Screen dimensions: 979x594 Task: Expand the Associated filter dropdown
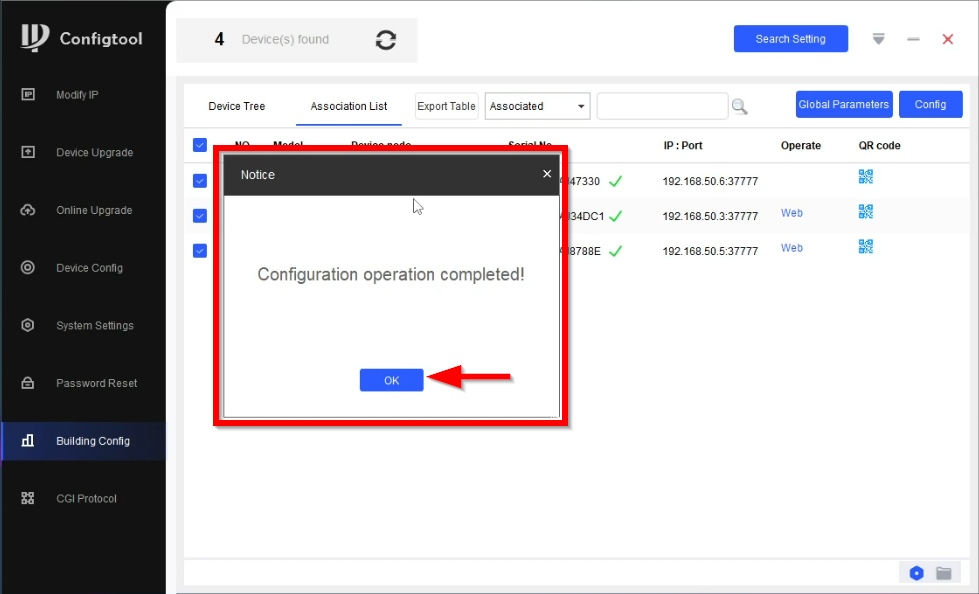[537, 106]
